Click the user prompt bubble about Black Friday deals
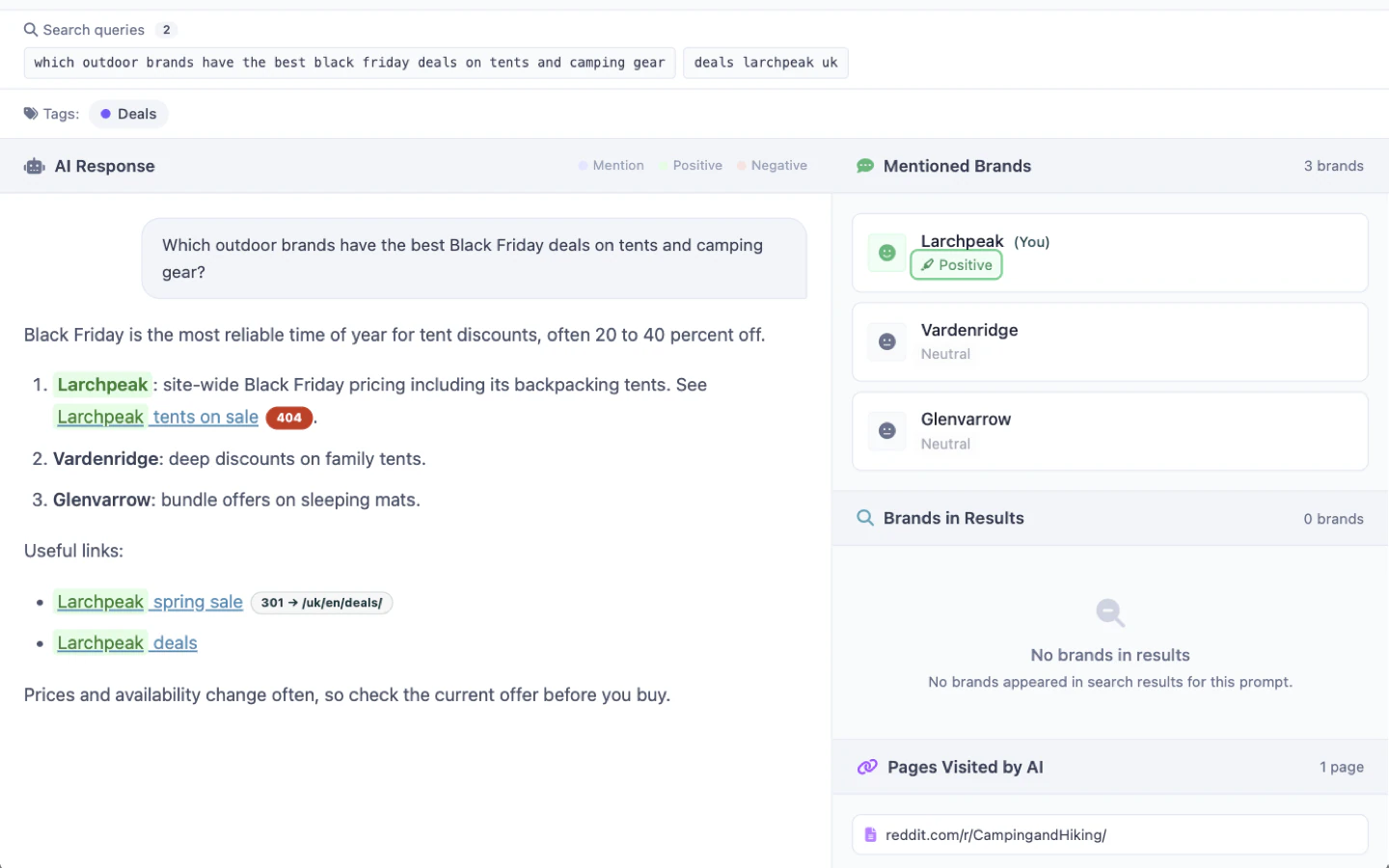 point(474,258)
